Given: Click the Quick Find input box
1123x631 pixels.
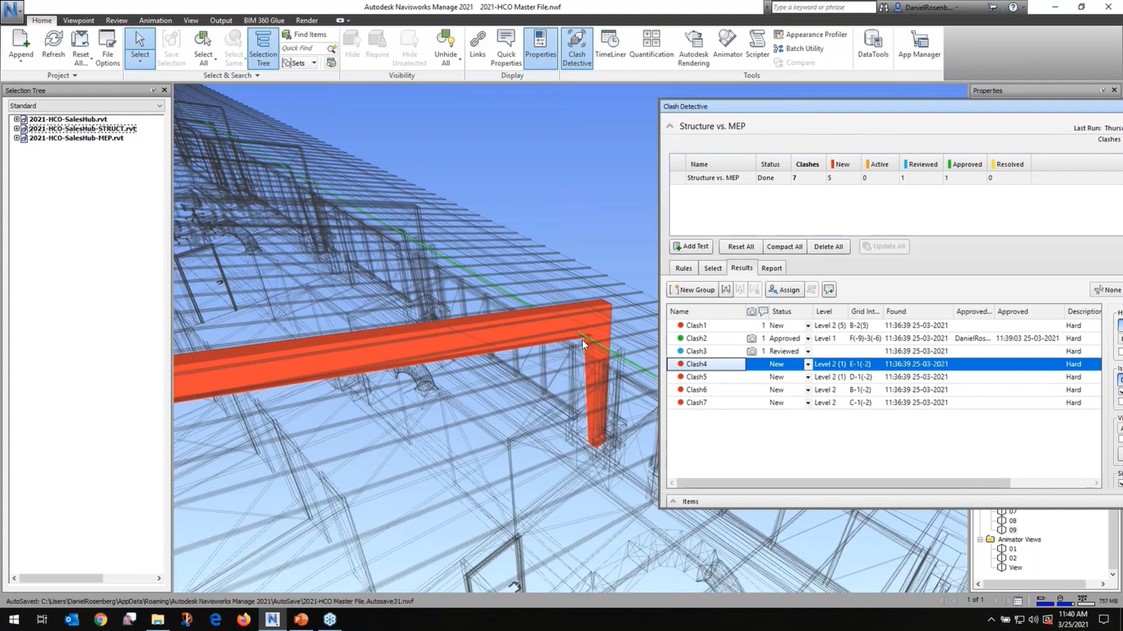Looking at the screenshot, I should tap(303, 49).
